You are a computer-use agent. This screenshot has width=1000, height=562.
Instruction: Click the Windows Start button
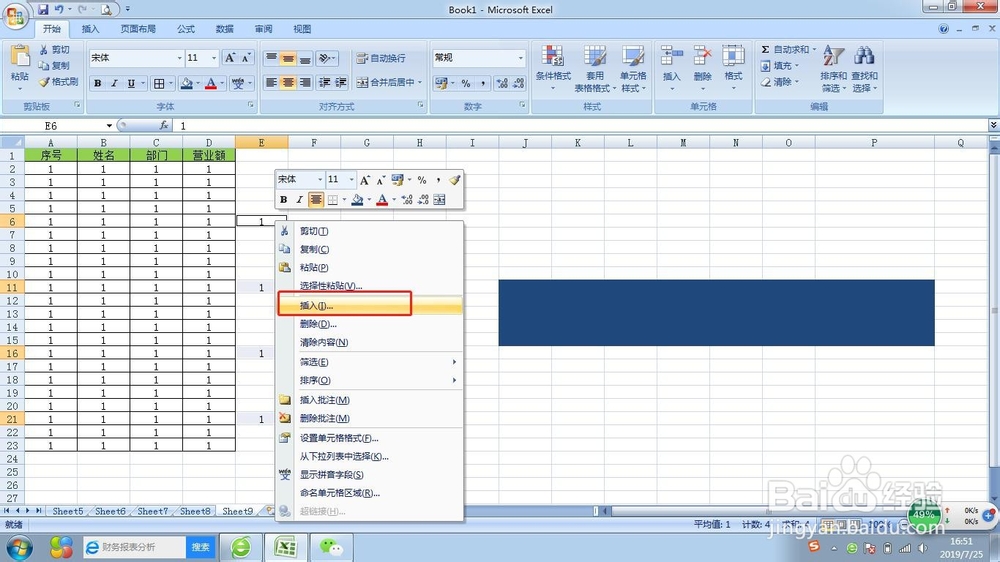18,547
